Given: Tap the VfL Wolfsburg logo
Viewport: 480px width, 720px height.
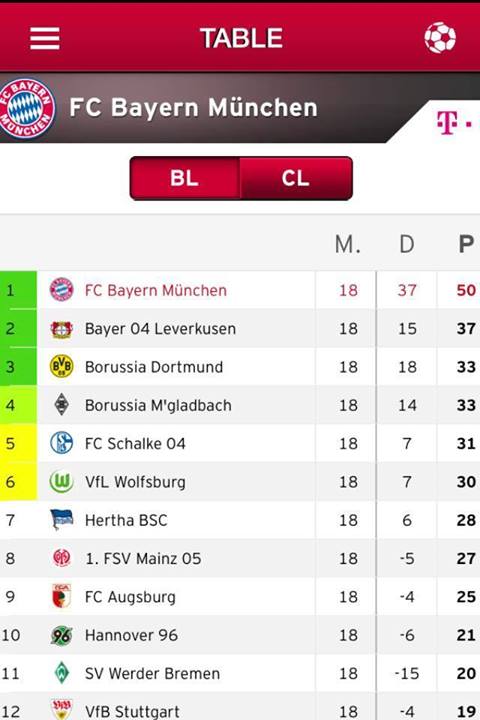Looking at the screenshot, I should [x=61, y=482].
